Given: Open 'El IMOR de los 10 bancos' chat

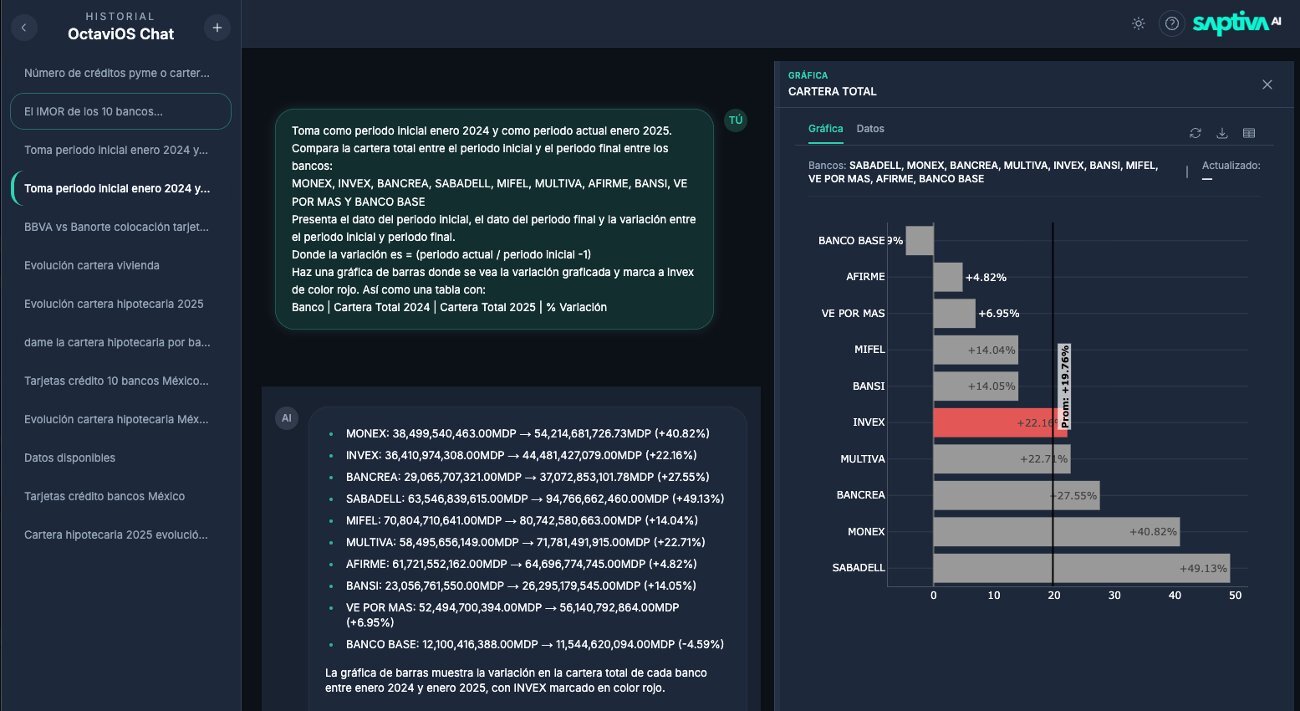Looking at the screenshot, I should point(121,112).
